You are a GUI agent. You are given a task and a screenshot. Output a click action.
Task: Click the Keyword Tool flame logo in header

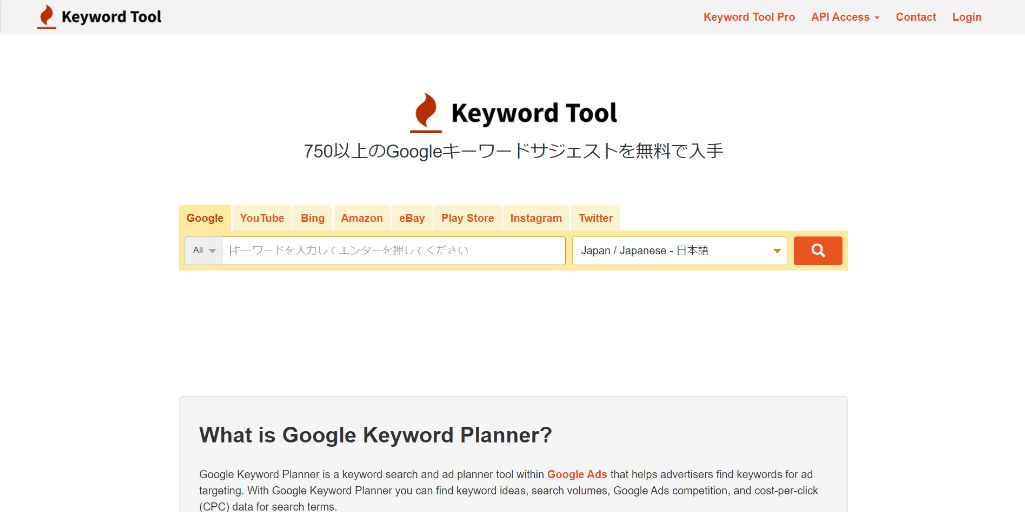click(x=46, y=17)
